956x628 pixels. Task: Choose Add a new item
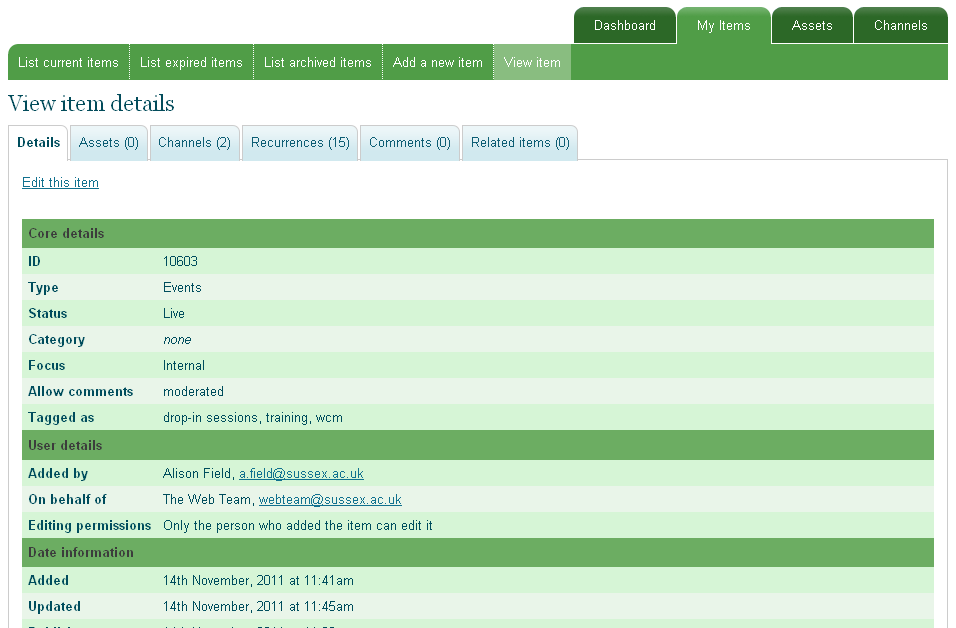pyautogui.click(x=438, y=62)
